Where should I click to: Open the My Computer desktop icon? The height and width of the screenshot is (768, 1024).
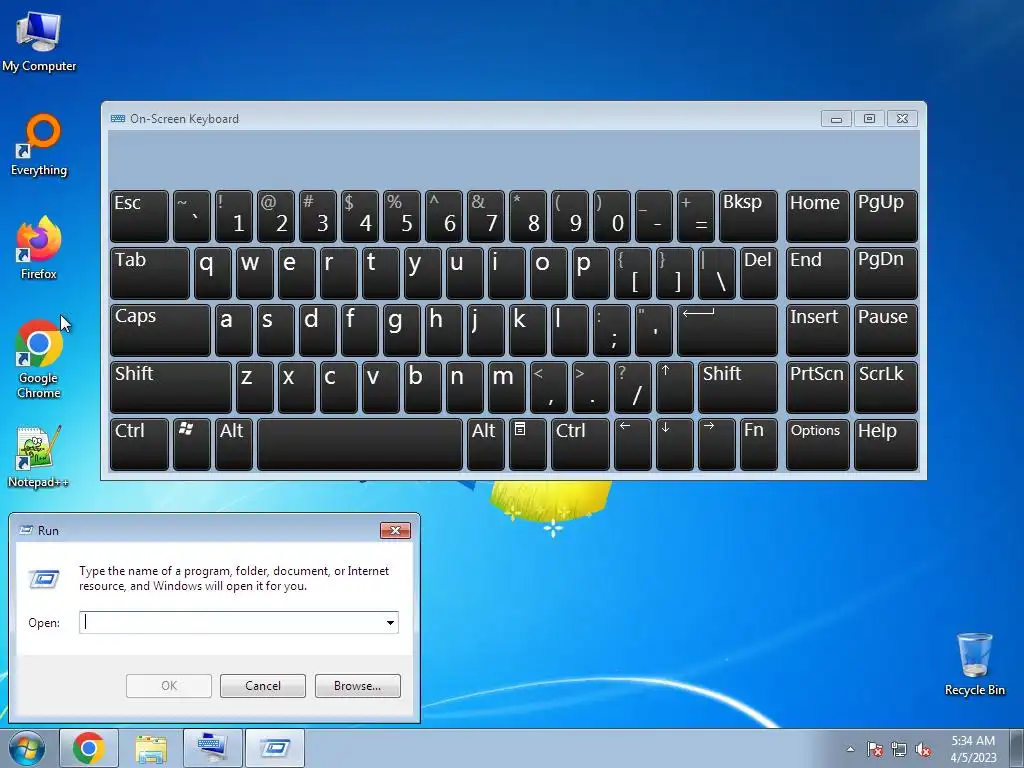coord(39,42)
